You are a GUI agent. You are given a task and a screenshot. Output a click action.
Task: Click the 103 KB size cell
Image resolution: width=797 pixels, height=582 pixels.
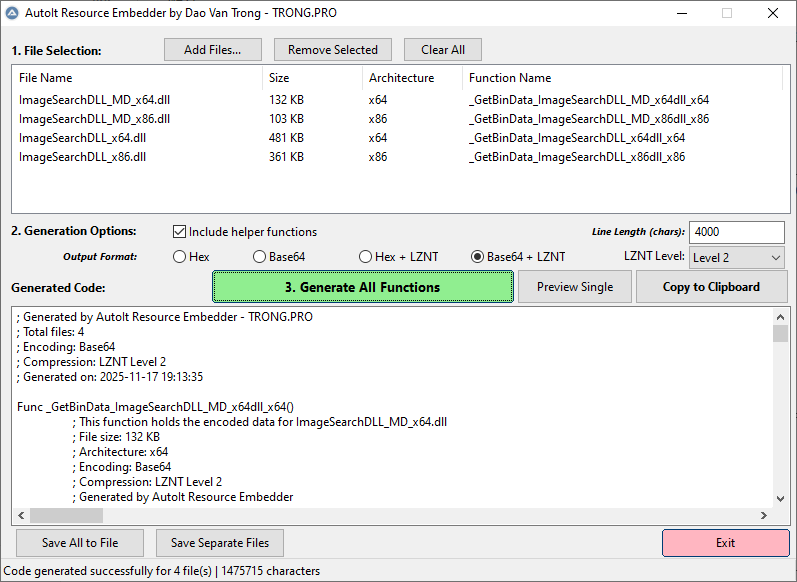click(x=286, y=119)
